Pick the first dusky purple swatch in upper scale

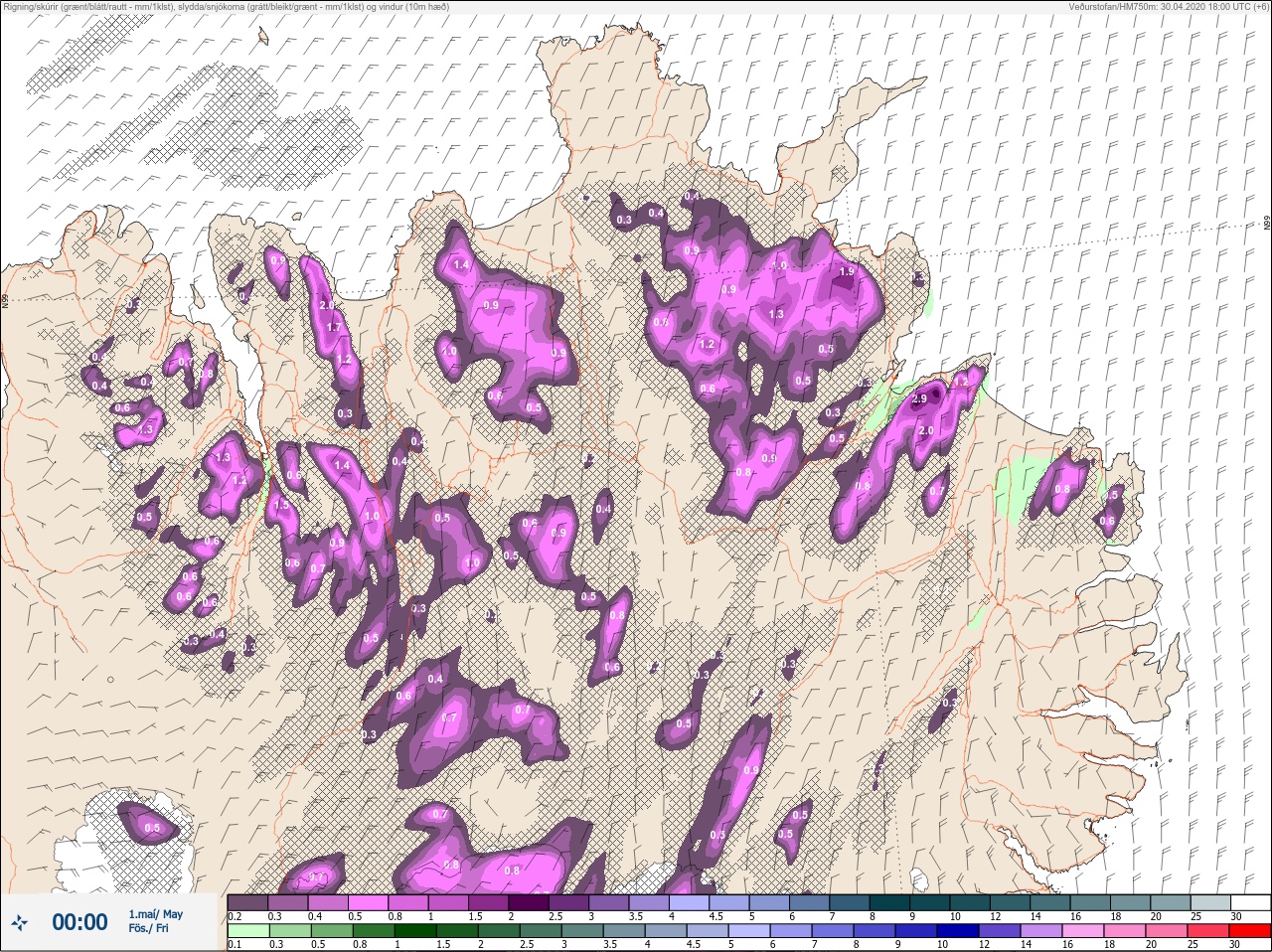pyautogui.click(x=248, y=902)
